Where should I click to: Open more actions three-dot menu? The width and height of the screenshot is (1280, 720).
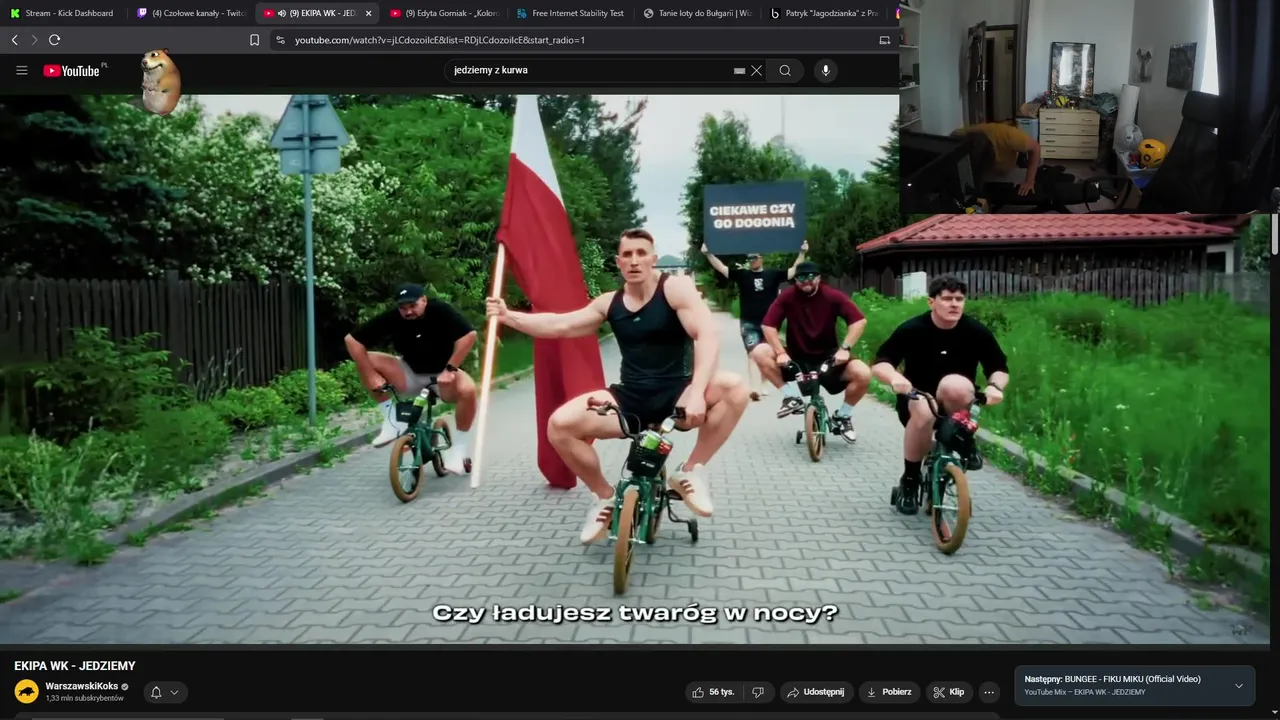(989, 692)
